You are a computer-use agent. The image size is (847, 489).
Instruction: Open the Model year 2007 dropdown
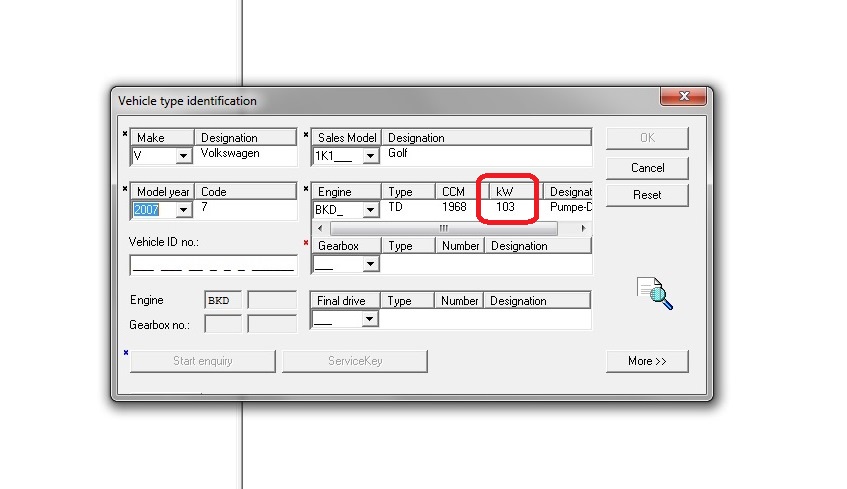pyautogui.click(x=183, y=210)
